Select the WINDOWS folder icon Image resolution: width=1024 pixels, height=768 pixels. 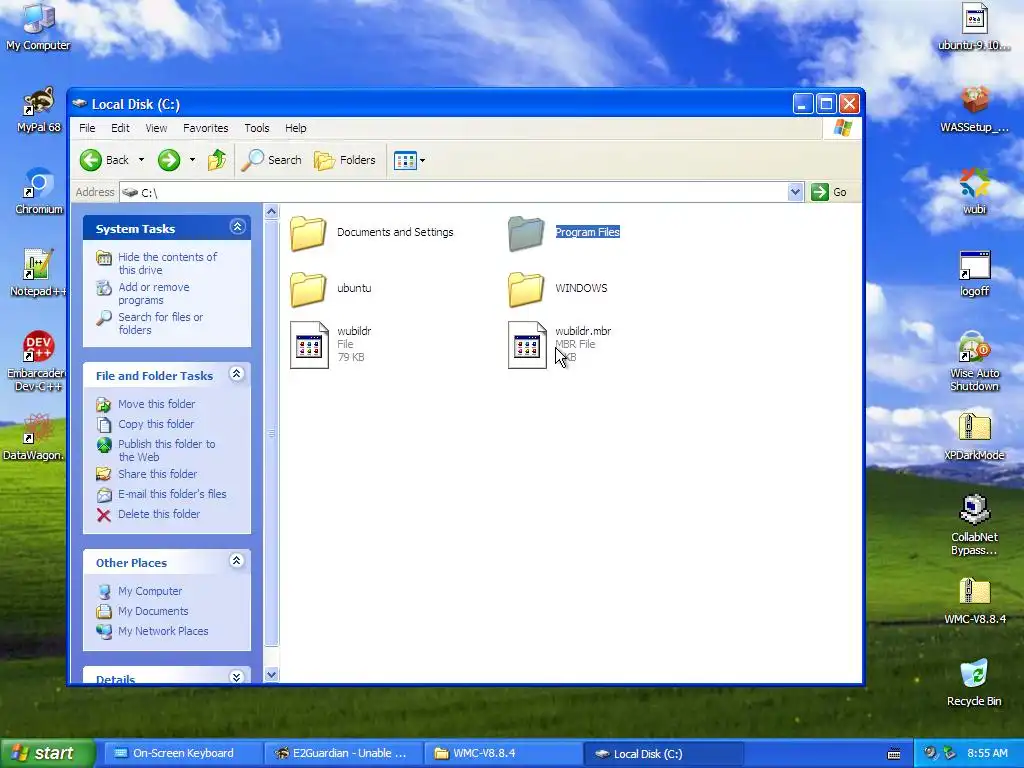click(526, 289)
